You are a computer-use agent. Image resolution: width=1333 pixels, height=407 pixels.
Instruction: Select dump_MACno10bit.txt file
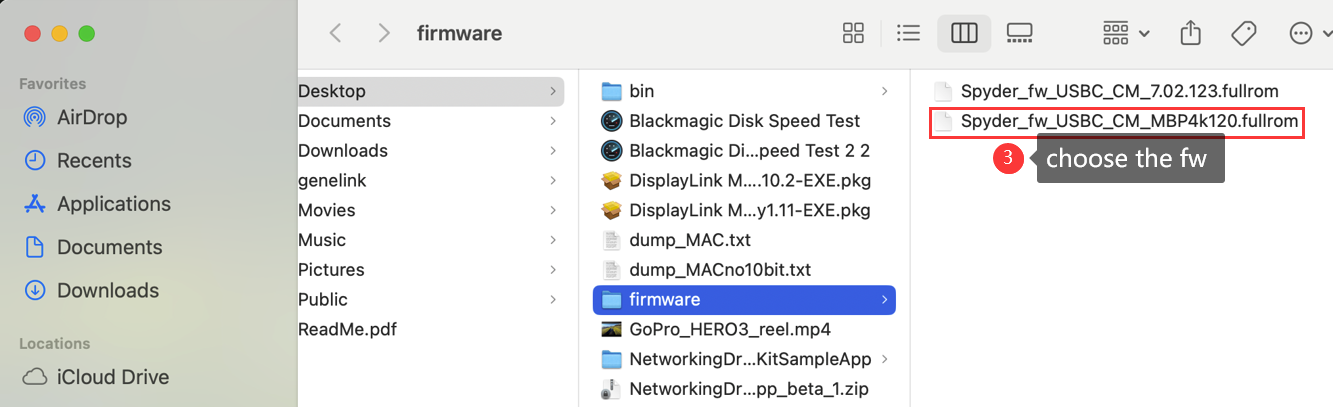pos(744,270)
